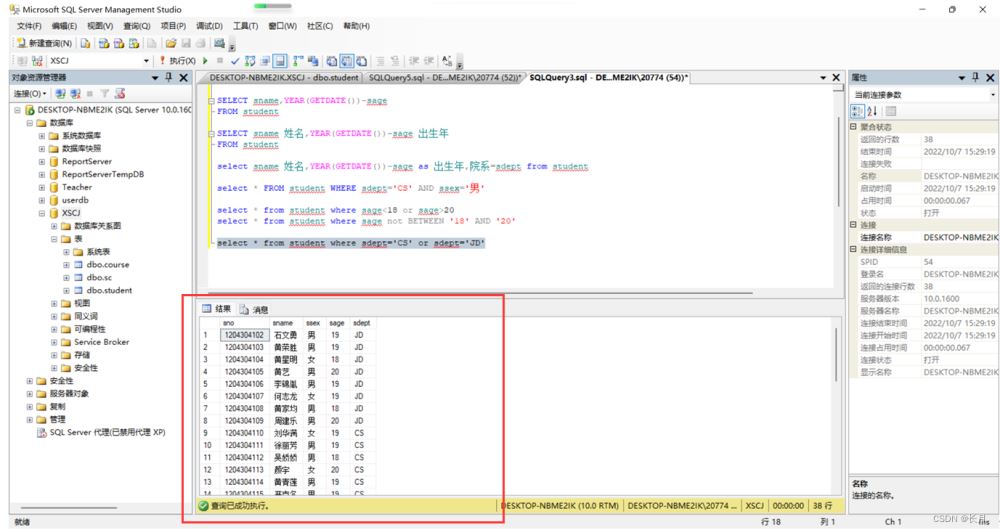Select dbo.student table in the tree
Image resolution: width=1000 pixels, height=530 pixels.
point(109,290)
